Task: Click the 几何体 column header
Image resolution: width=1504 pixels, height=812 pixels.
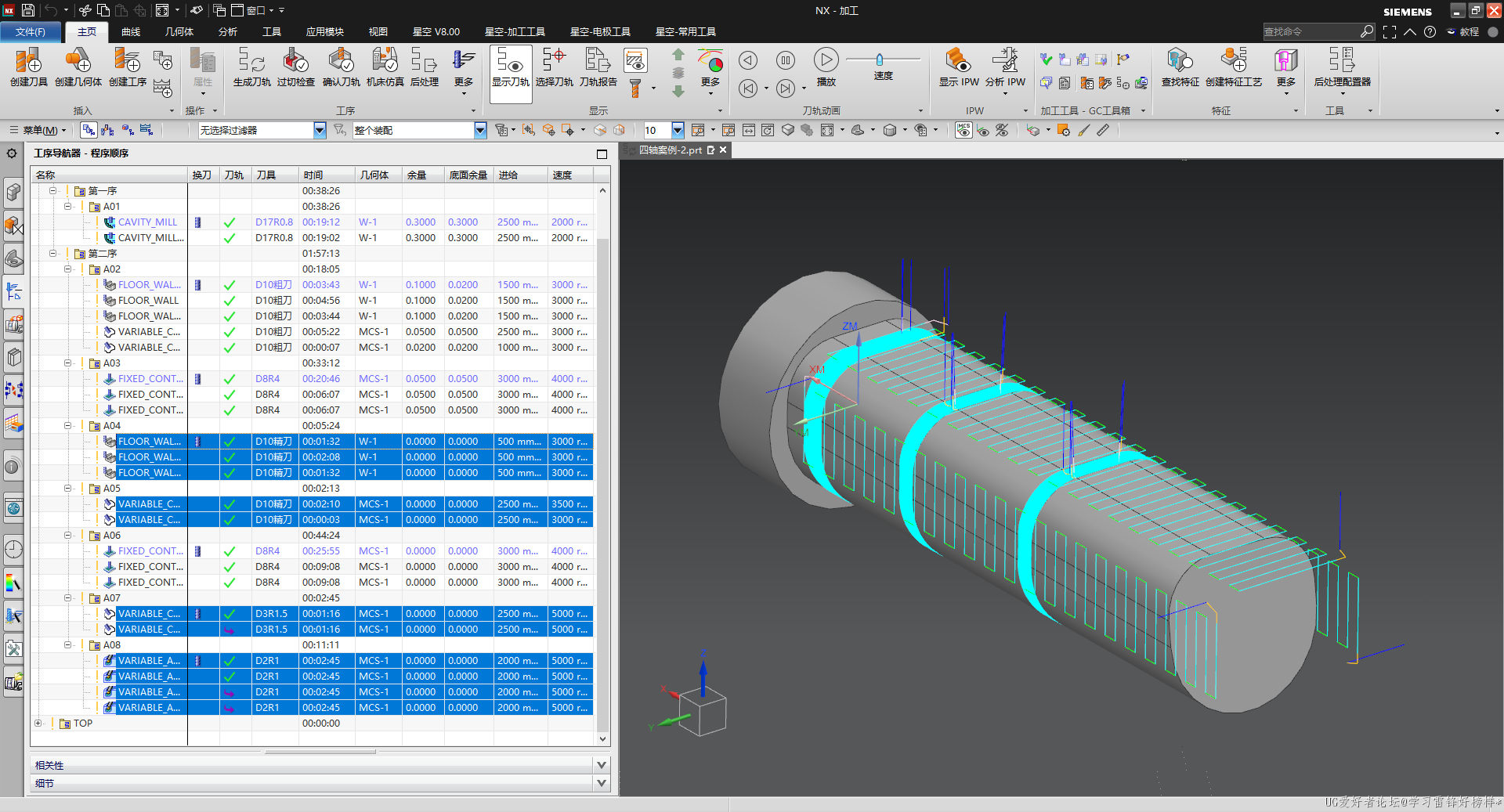Action: [x=378, y=175]
